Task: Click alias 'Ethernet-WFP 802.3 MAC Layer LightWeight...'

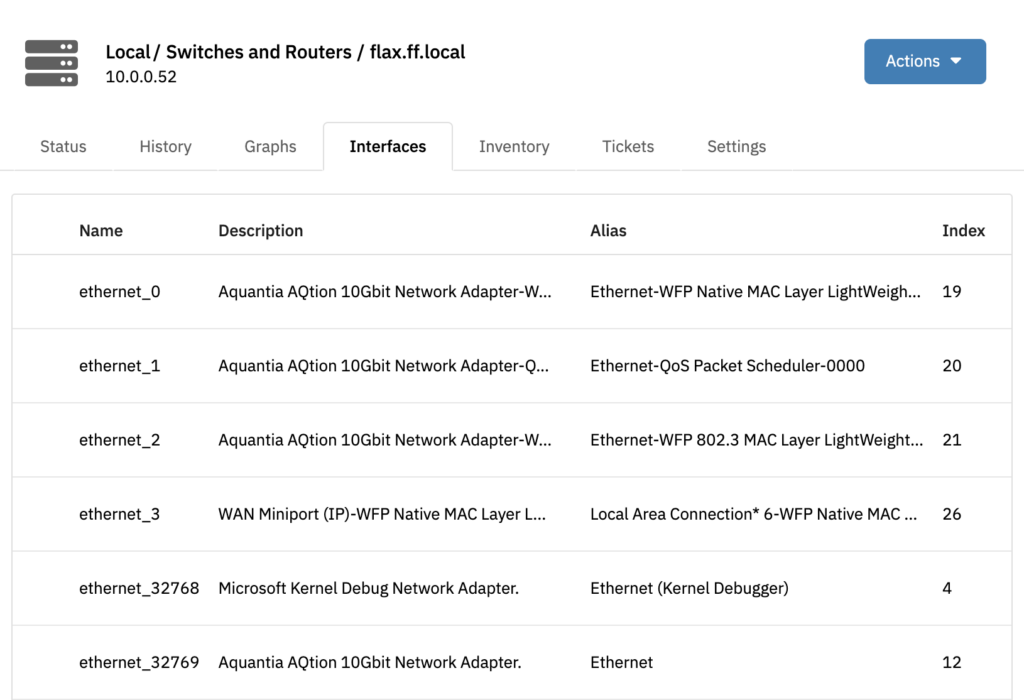Action: pos(757,440)
